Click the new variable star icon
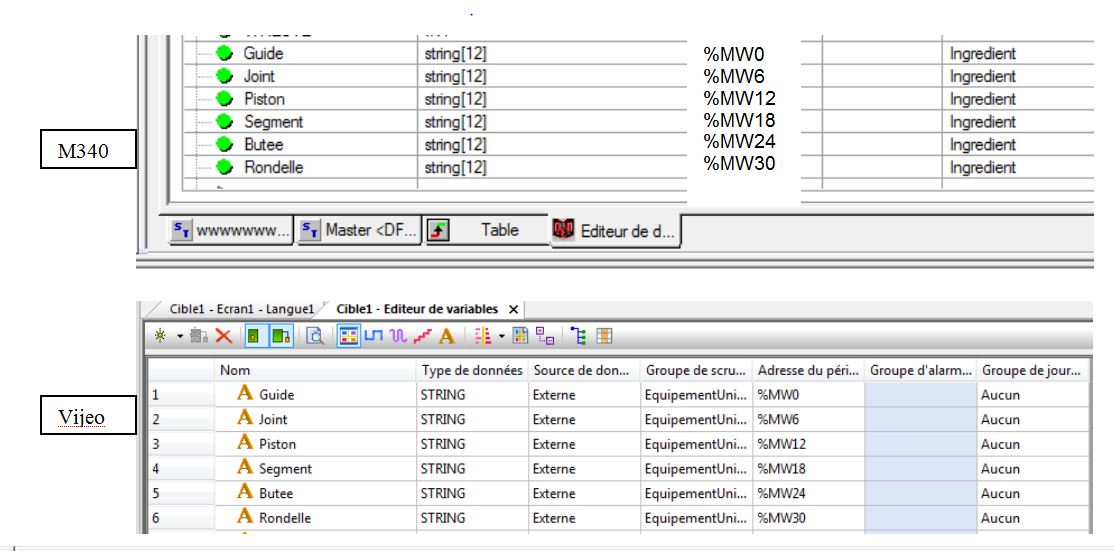The height and width of the screenshot is (551, 1114). [159, 337]
